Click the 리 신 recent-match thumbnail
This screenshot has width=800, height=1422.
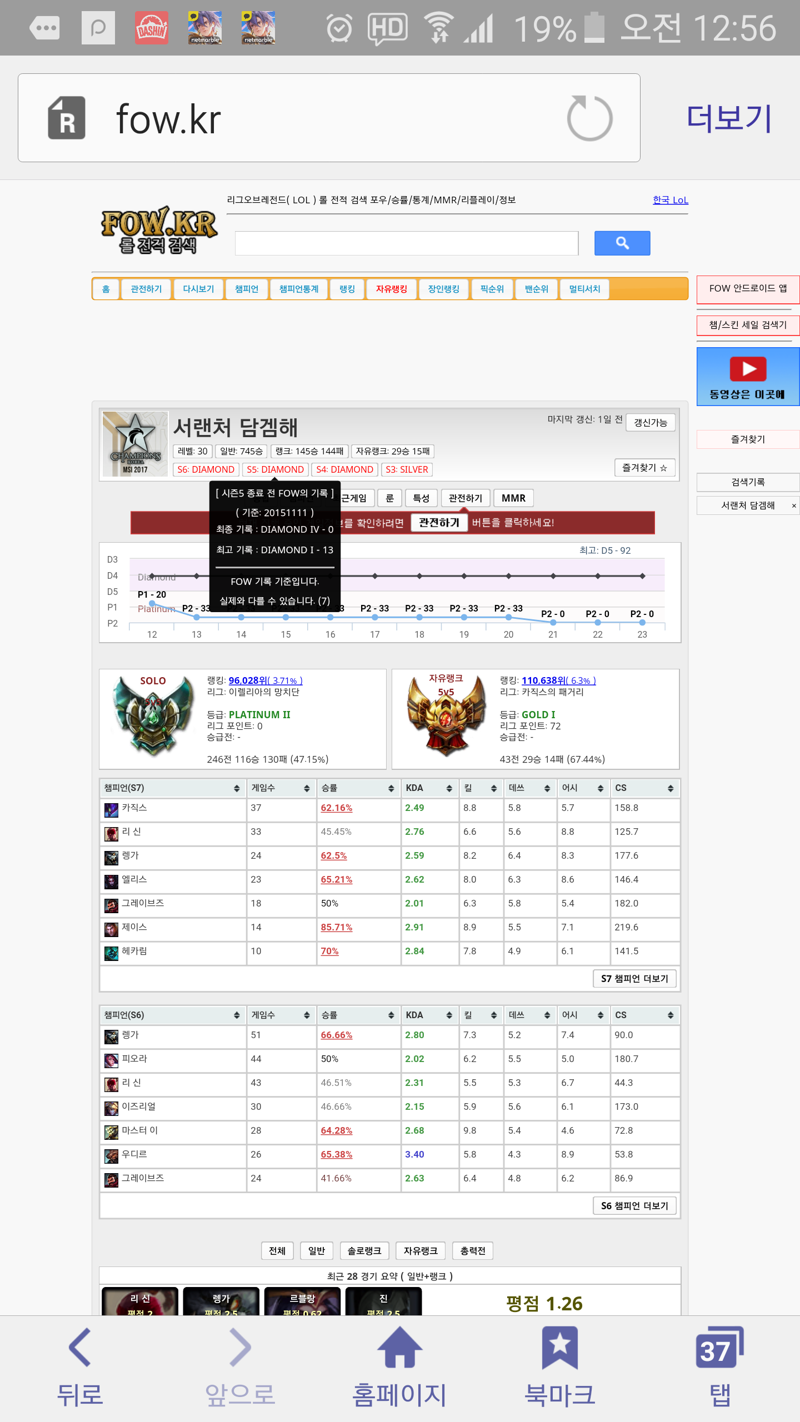[x=140, y=1301]
